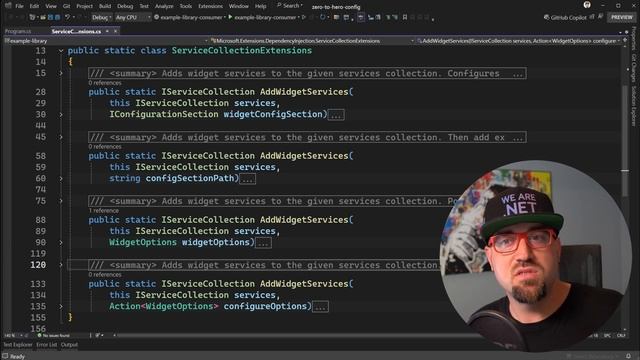Open the Debug configuration dropdown
Image resolution: width=640 pixels, height=360 pixels.
click(102, 17)
